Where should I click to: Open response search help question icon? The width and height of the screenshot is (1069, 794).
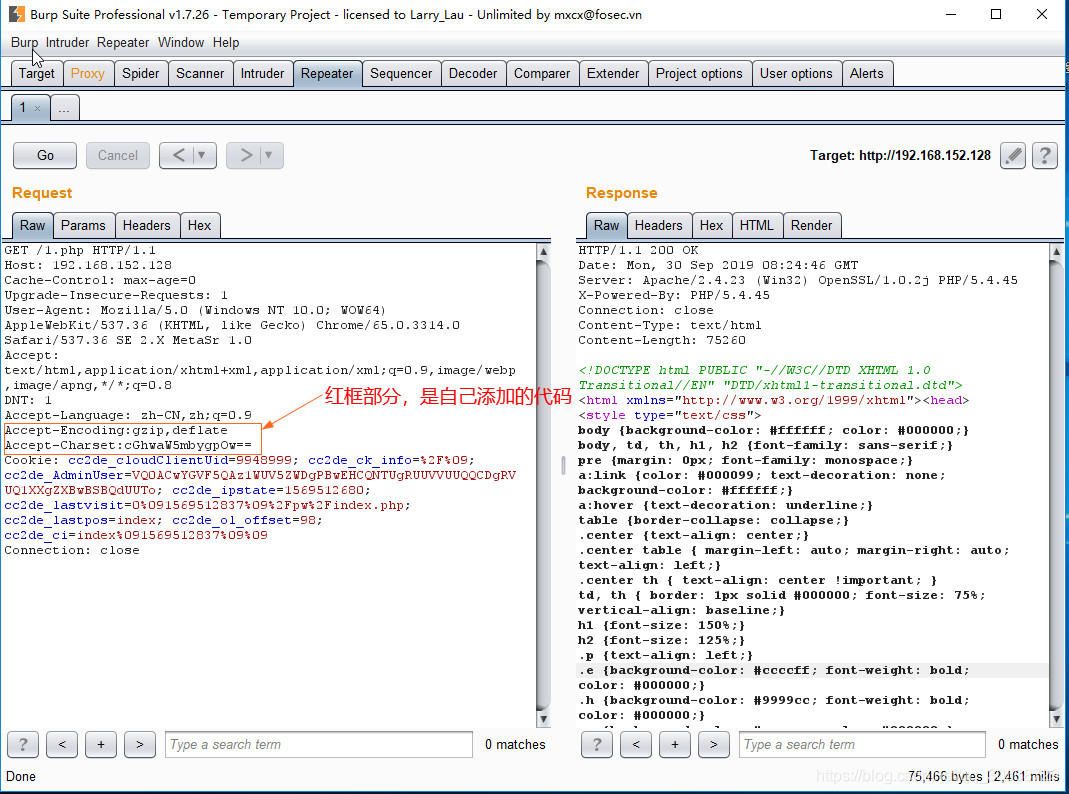point(597,744)
